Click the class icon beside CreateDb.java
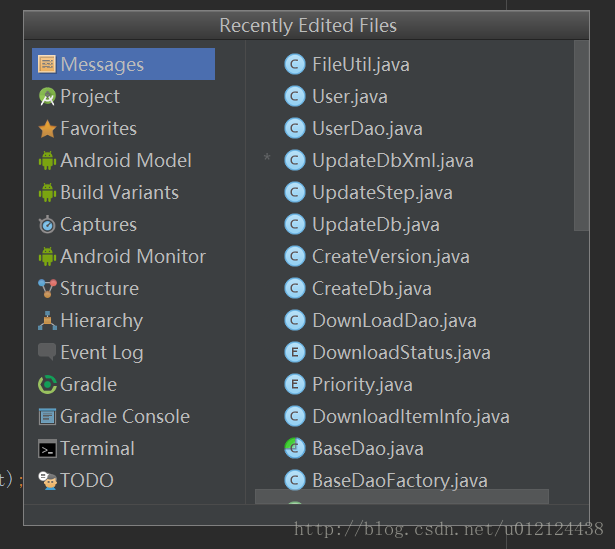The image size is (615, 549). [295, 289]
